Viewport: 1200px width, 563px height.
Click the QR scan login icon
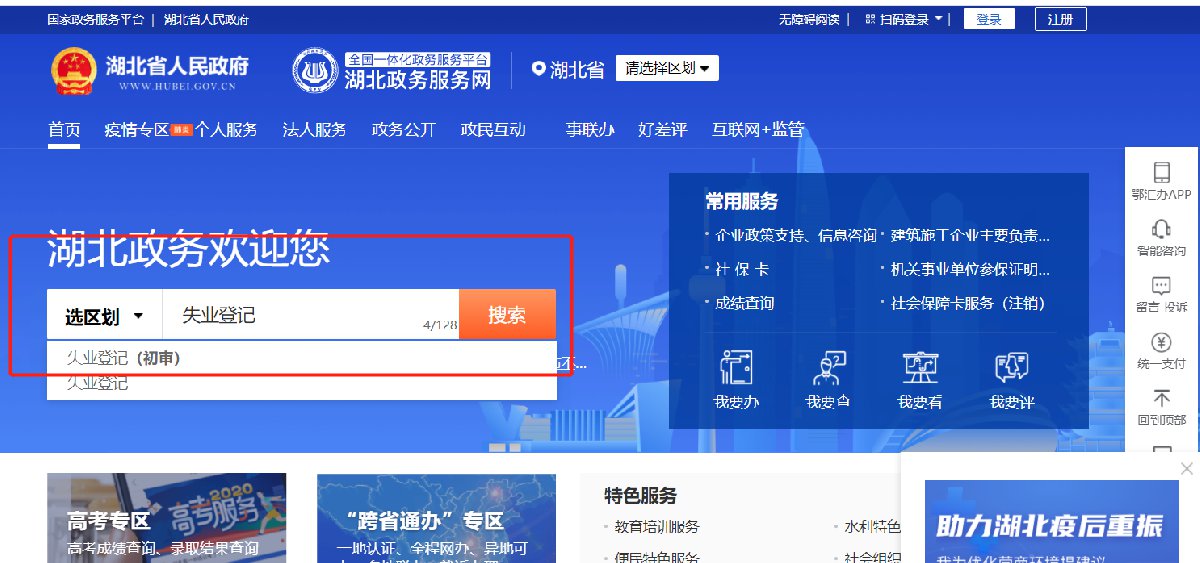click(871, 19)
